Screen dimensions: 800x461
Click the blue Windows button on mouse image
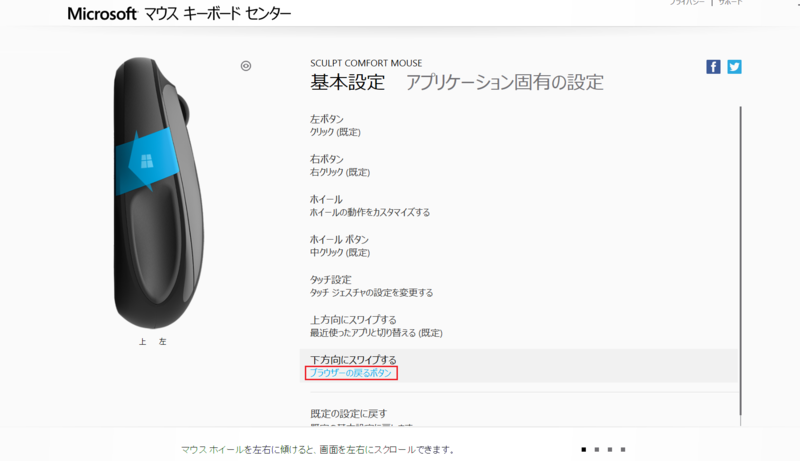[146, 162]
